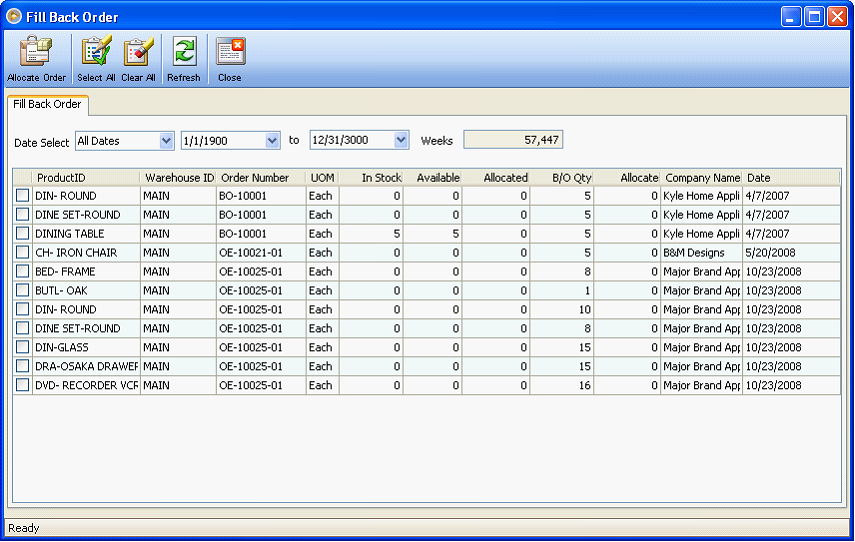This screenshot has width=855, height=542.
Task: Open the 12/31/3000 end date dropdown arrow
Action: click(x=401, y=141)
